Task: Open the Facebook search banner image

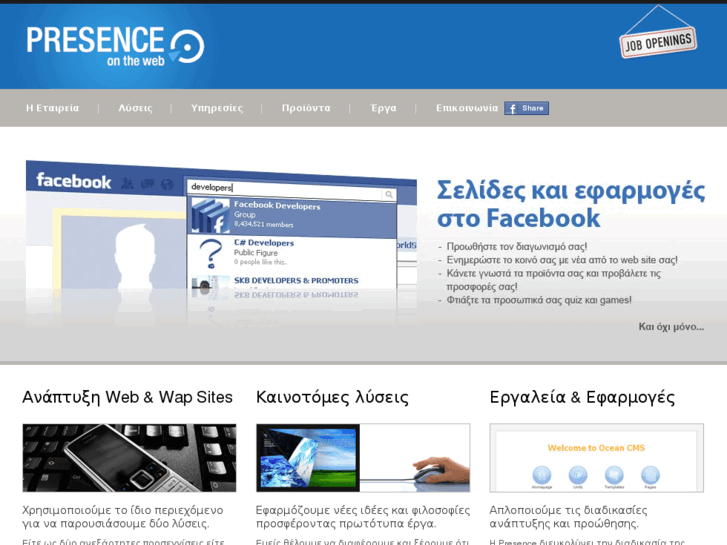Action: 221,241
